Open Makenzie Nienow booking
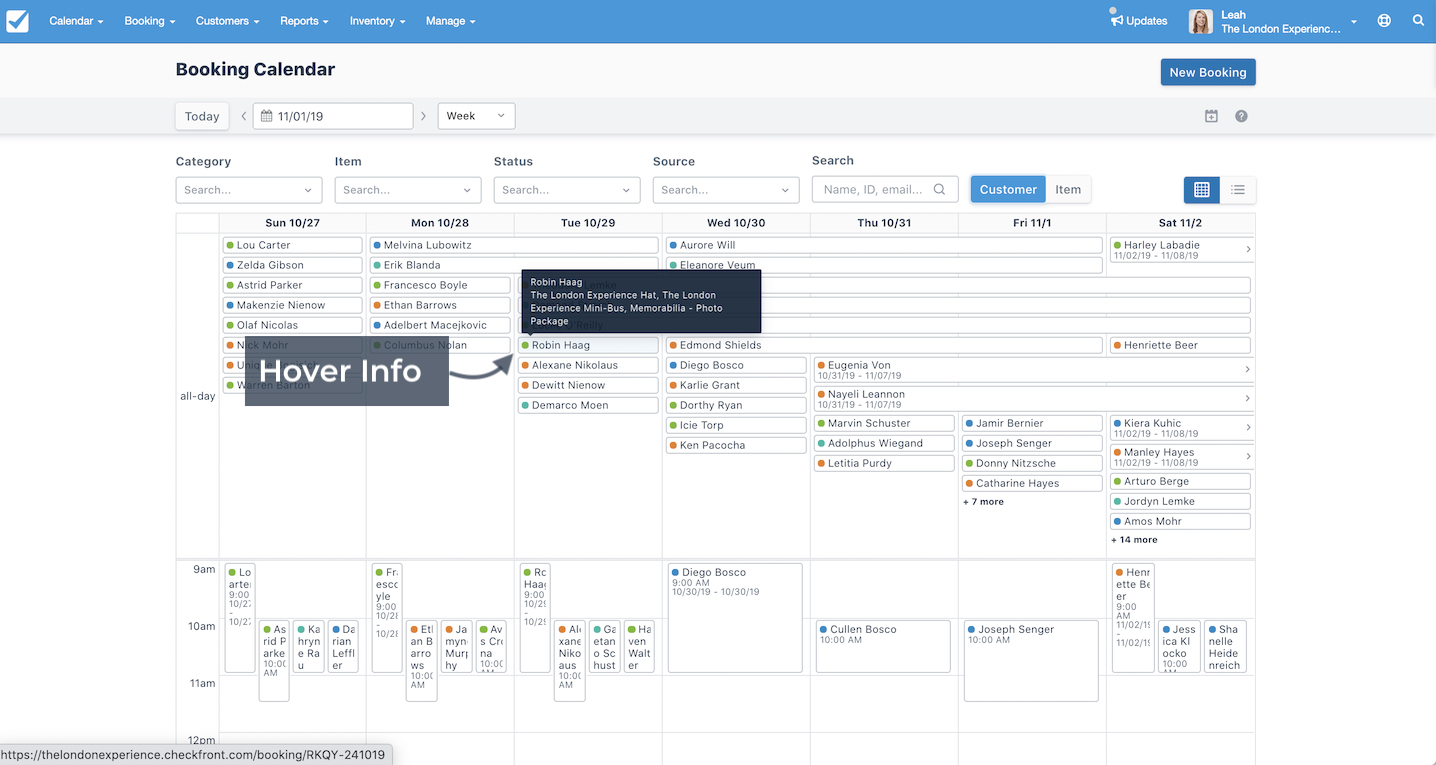Screen dimensions: 1436x765 292,305
